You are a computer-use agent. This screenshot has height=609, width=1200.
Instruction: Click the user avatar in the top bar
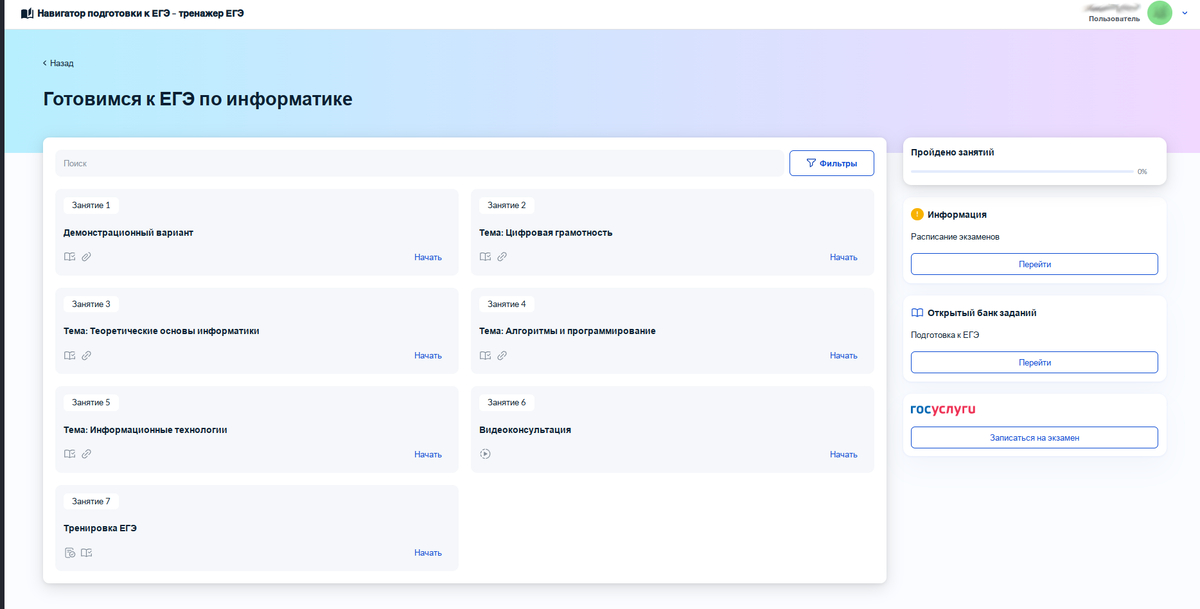coord(1160,13)
